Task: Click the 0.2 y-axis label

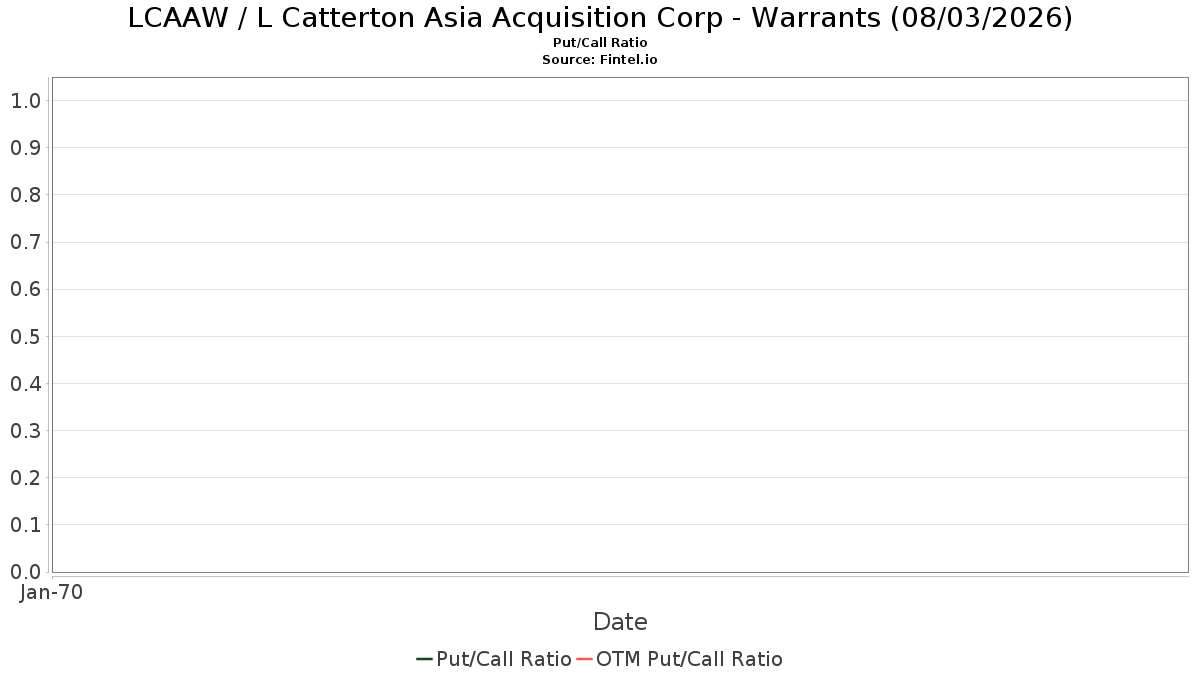Action: click(x=25, y=478)
